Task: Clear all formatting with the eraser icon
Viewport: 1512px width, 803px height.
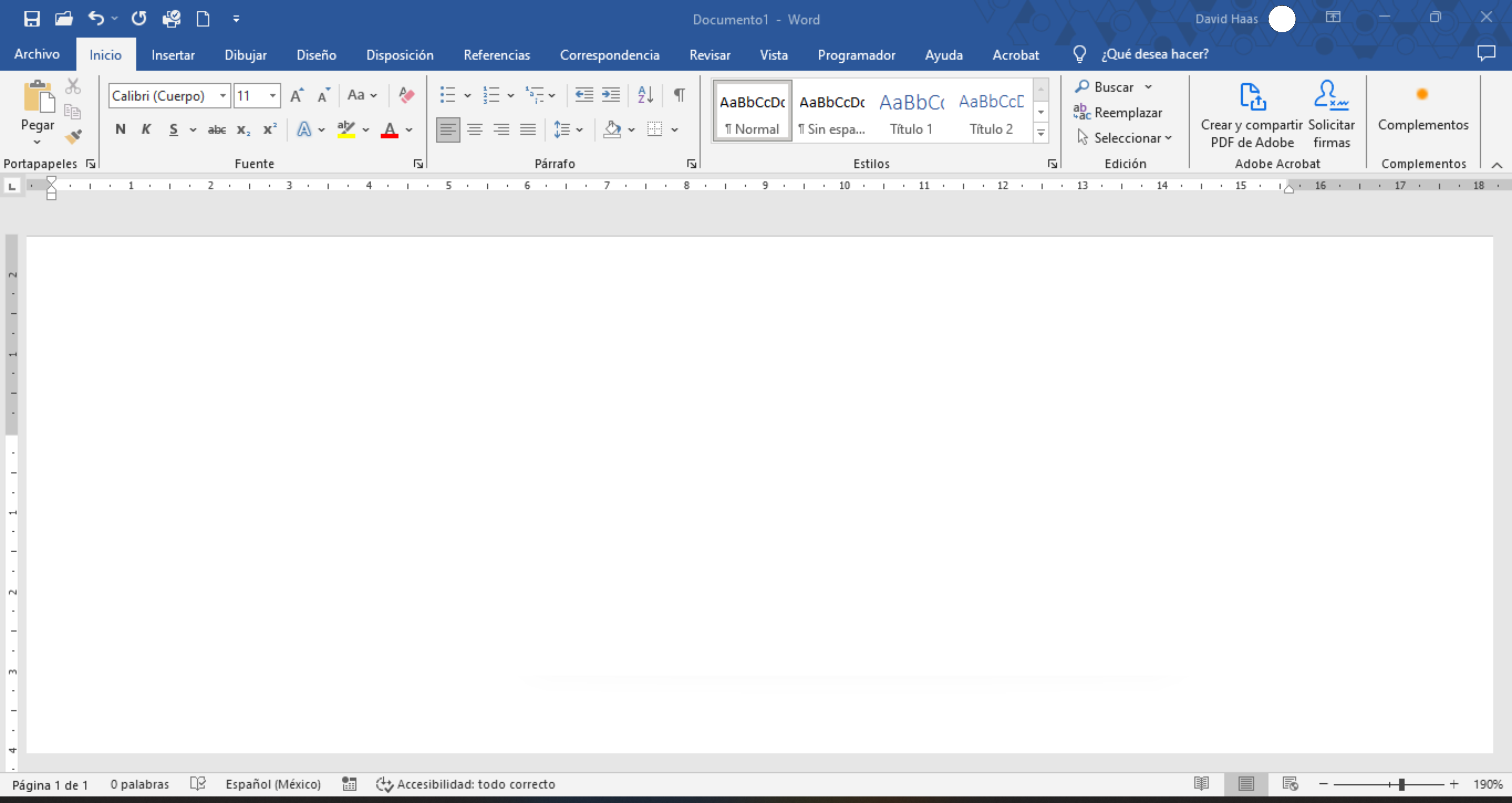Action: [406, 95]
